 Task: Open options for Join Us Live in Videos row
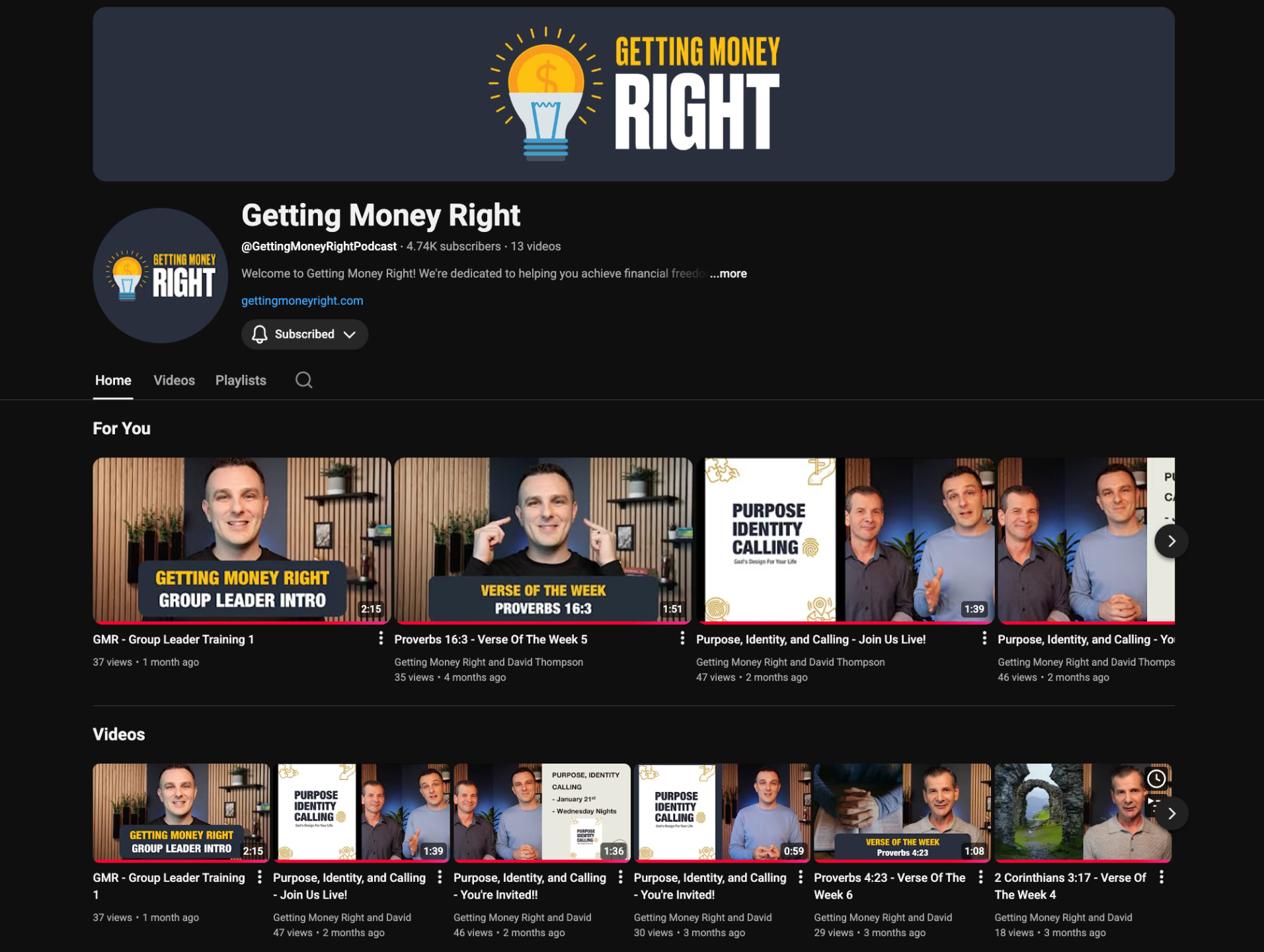pos(440,877)
